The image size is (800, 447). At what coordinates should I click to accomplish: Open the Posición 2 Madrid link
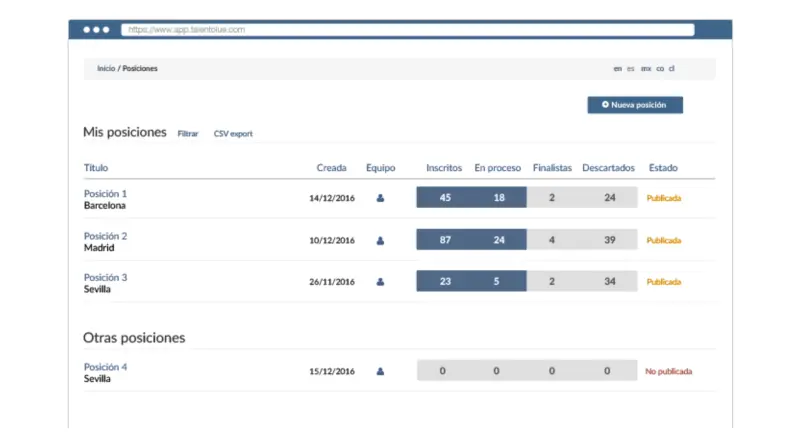click(105, 236)
